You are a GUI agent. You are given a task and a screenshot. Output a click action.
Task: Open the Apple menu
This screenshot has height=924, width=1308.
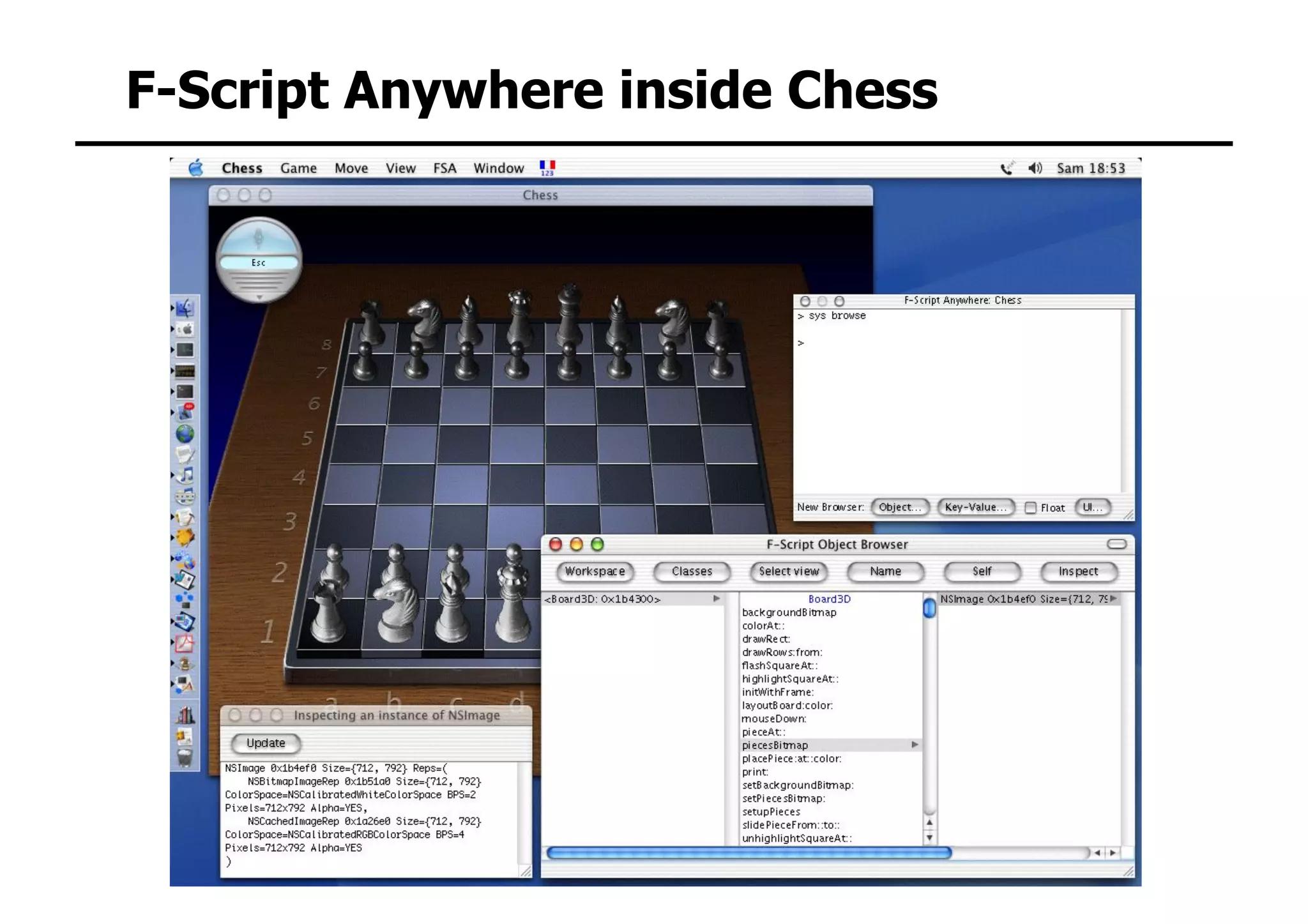tap(196, 168)
